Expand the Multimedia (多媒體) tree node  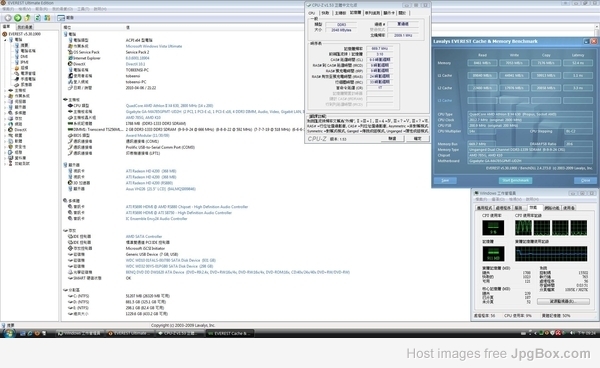pyautogui.click(x=5, y=113)
